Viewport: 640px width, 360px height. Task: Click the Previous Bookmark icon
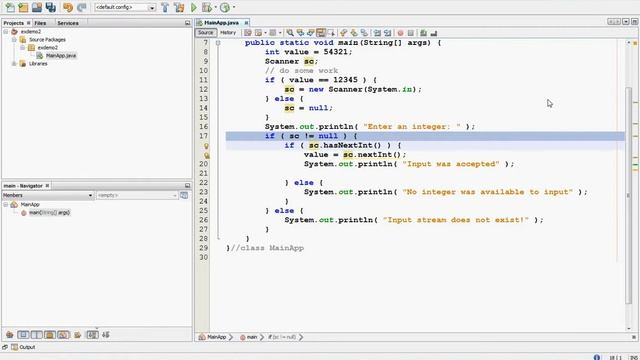point(343,33)
